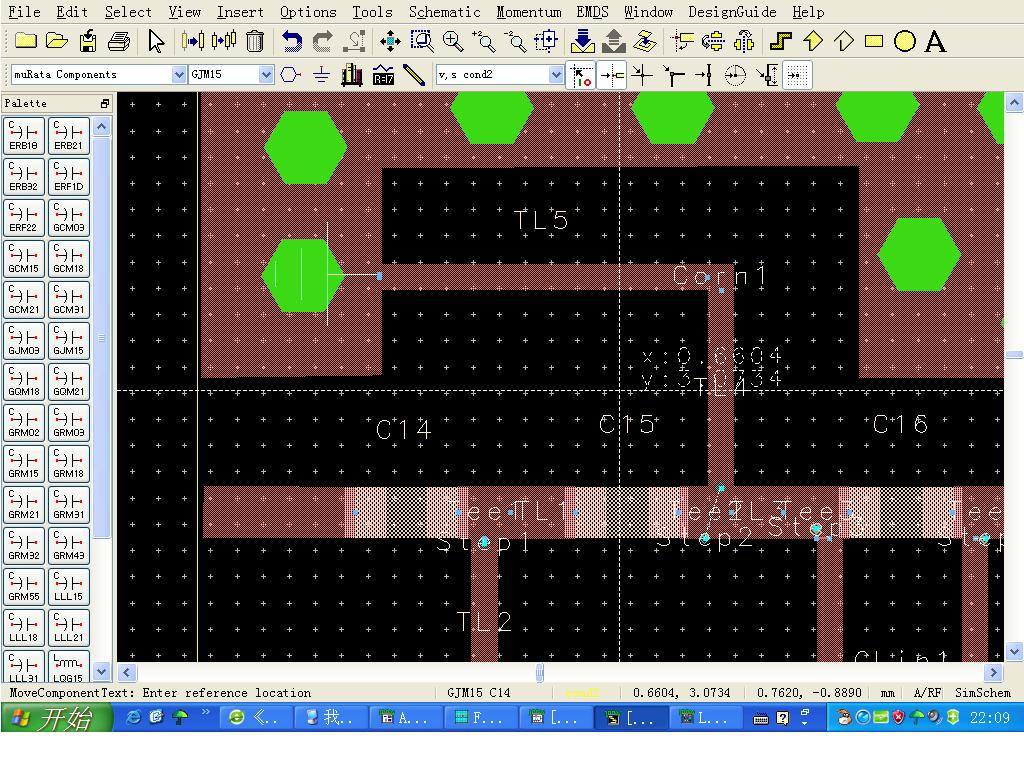Viewport: 1024px width, 768px height.
Task: Select the Insert Rectangle tool
Action: [874, 41]
